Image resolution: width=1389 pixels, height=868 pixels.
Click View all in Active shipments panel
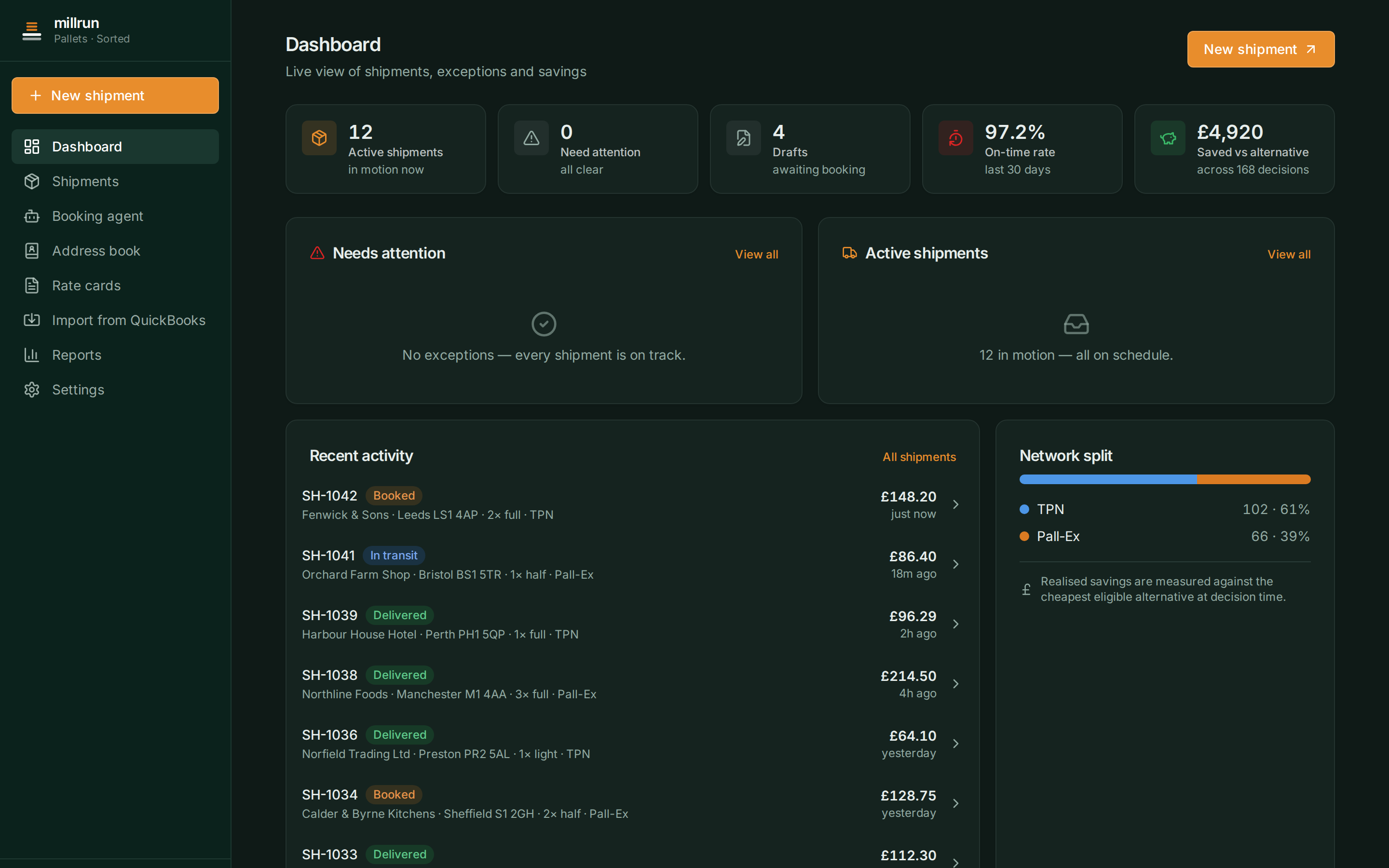pos(1289,254)
